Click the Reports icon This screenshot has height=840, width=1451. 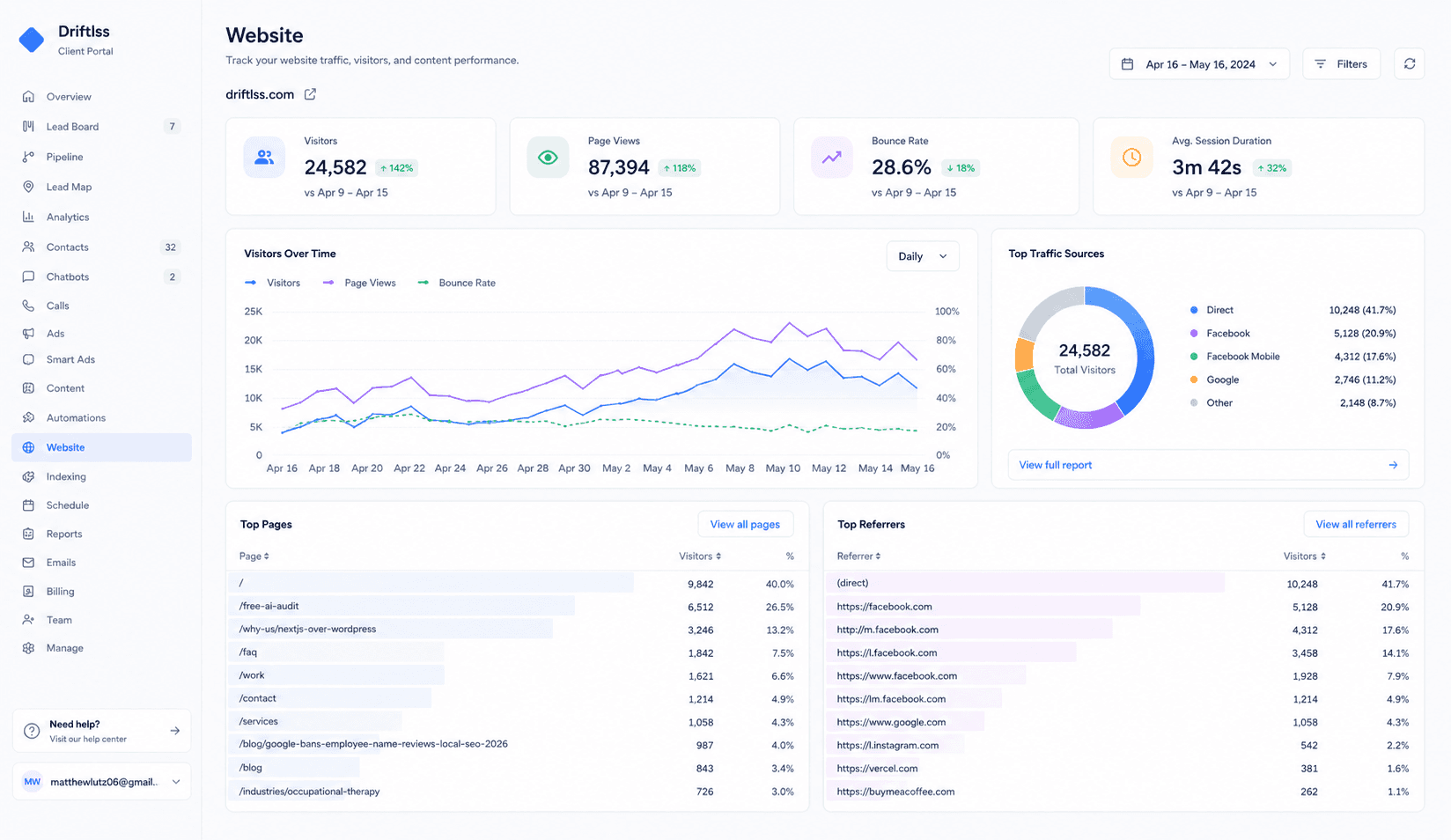pos(28,534)
